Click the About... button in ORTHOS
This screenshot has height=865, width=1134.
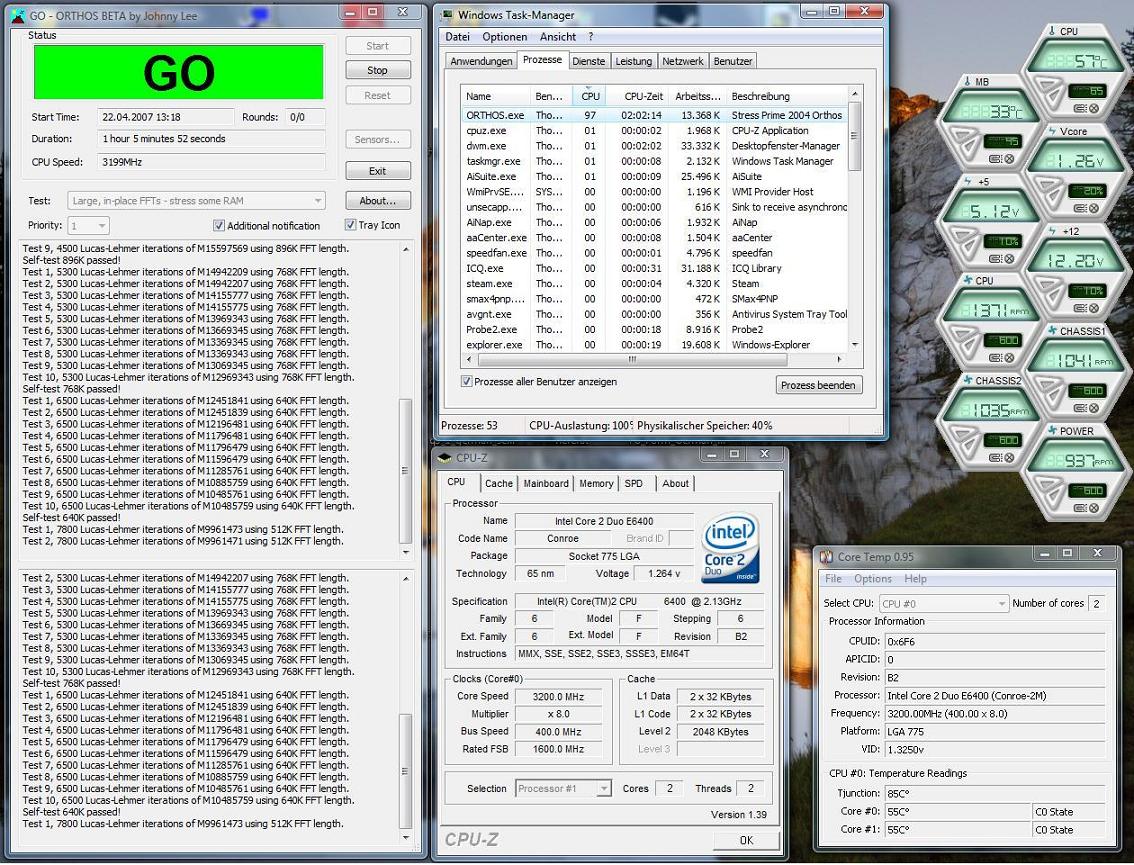(x=378, y=200)
